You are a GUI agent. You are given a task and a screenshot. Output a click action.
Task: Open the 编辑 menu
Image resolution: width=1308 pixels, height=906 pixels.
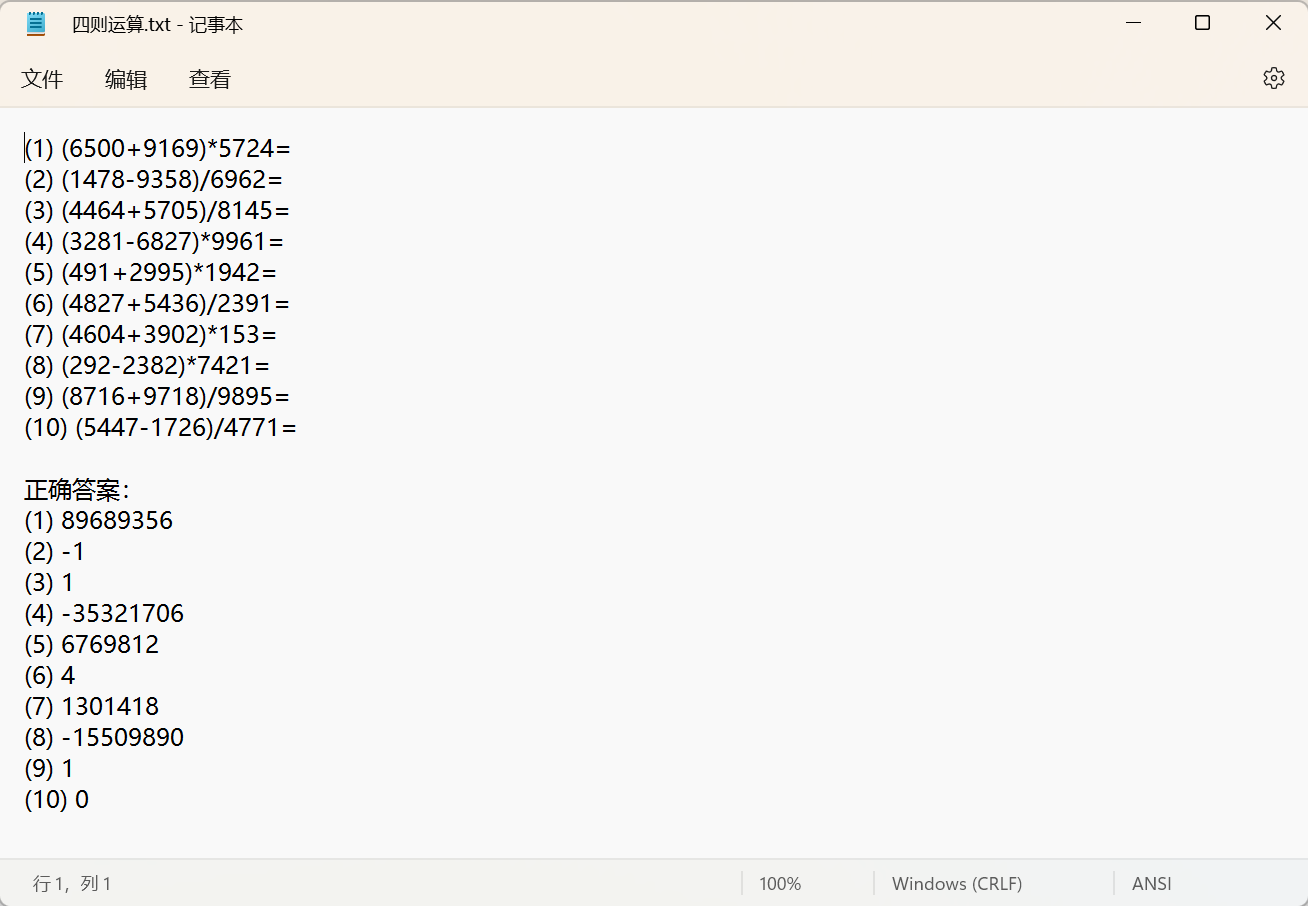pyautogui.click(x=126, y=79)
